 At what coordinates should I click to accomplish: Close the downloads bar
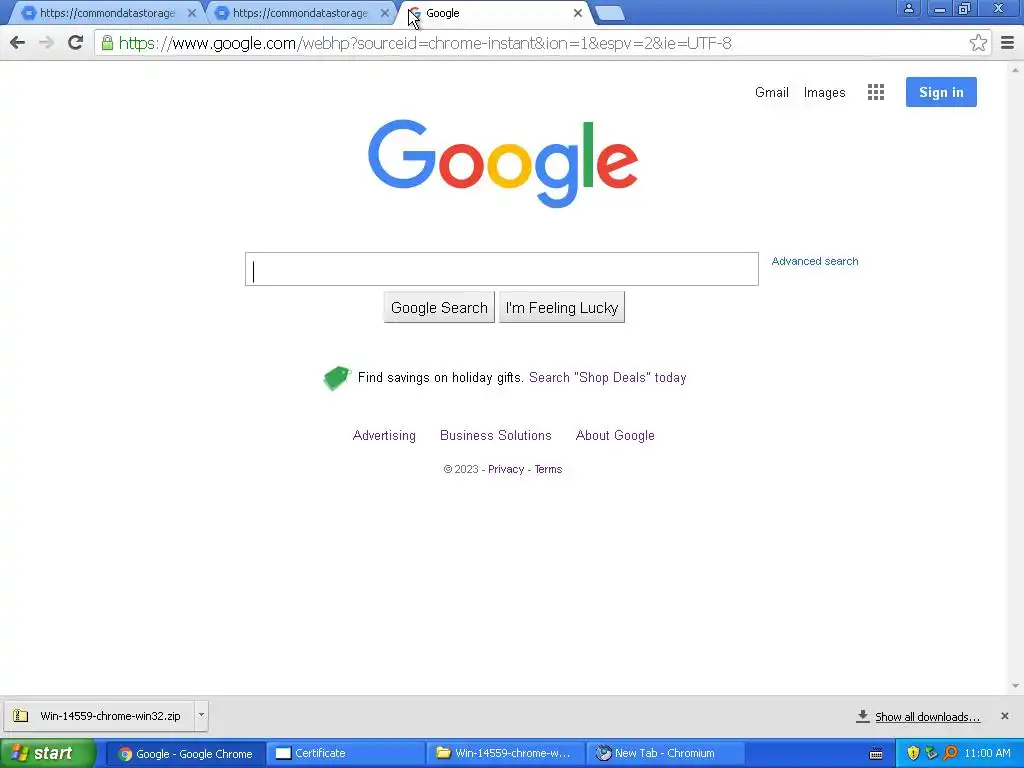point(1004,716)
